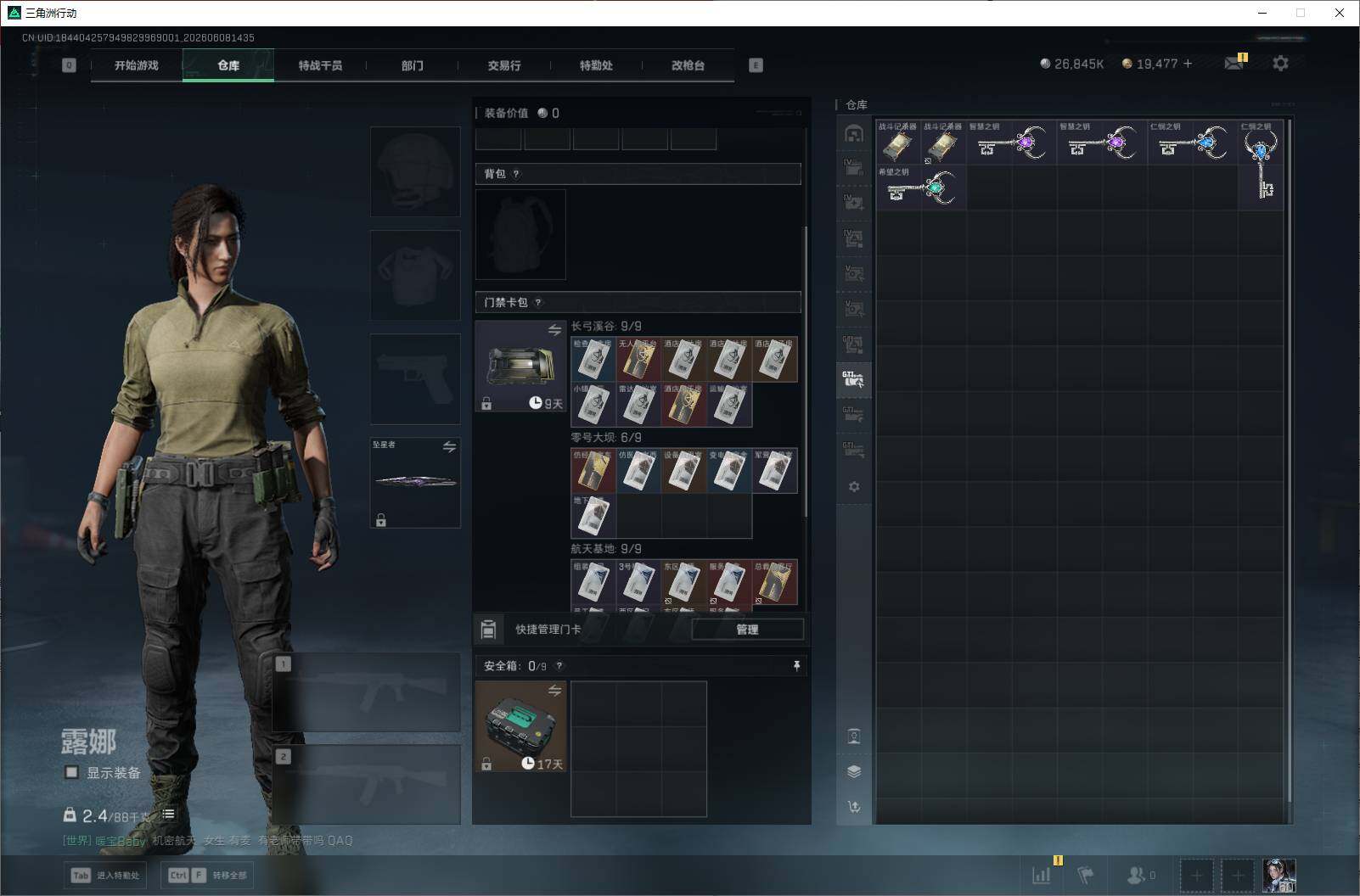Click the 快捷管理门卡 clipboard icon
The image size is (1360, 896).
point(488,629)
